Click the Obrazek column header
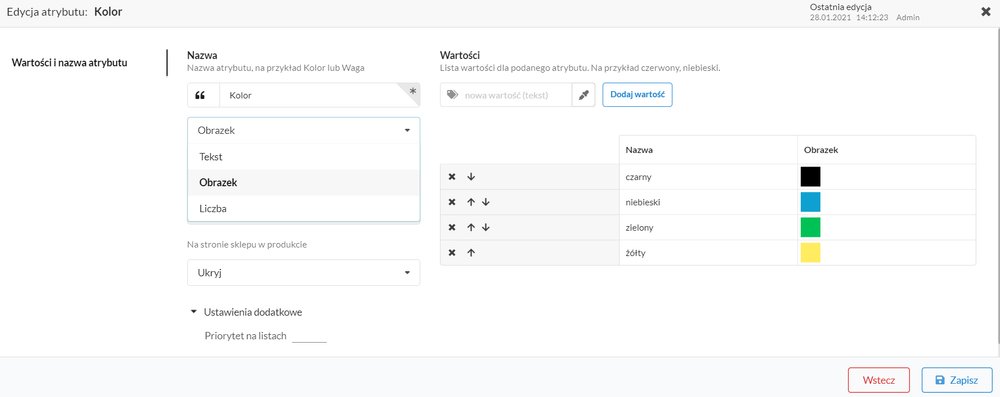The image size is (1000, 397). tap(886, 150)
